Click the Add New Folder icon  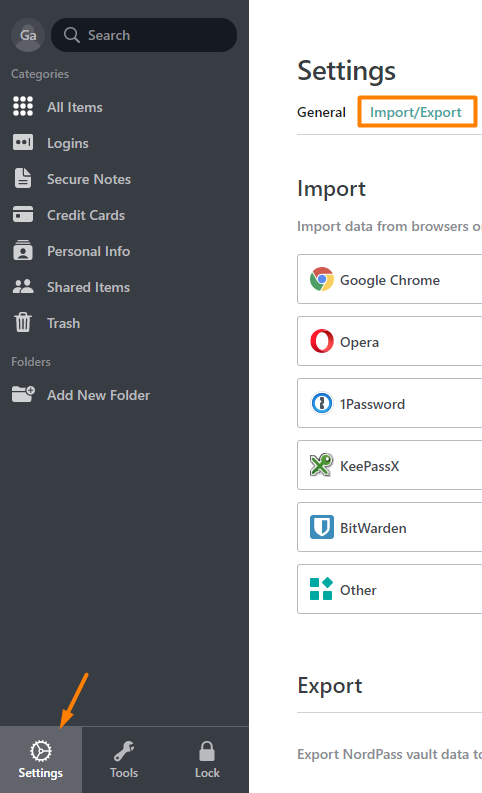tap(23, 394)
